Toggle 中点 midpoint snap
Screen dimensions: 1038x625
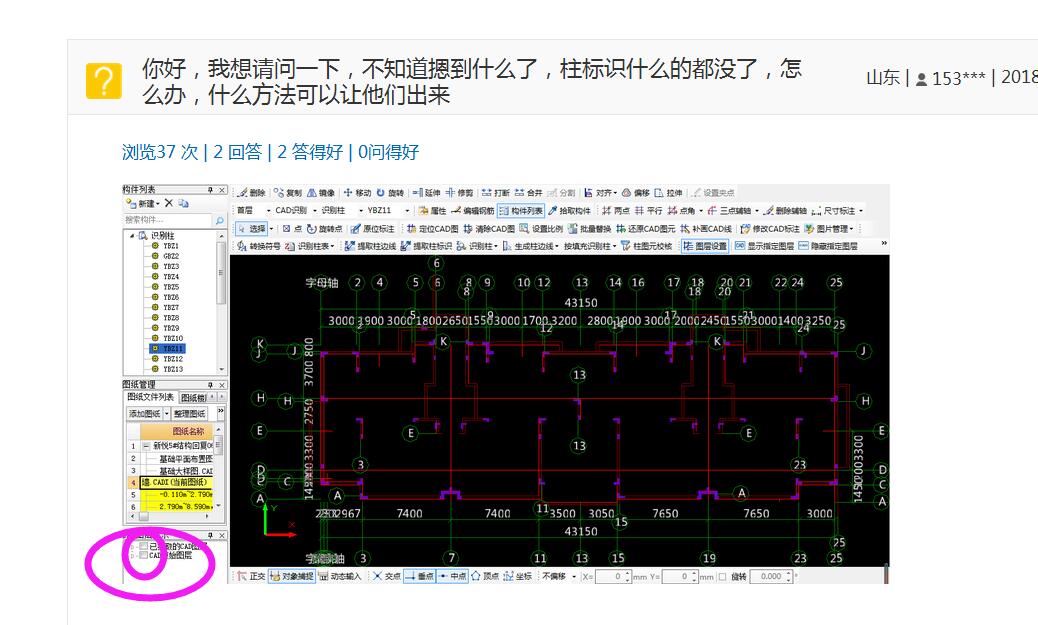point(453,577)
